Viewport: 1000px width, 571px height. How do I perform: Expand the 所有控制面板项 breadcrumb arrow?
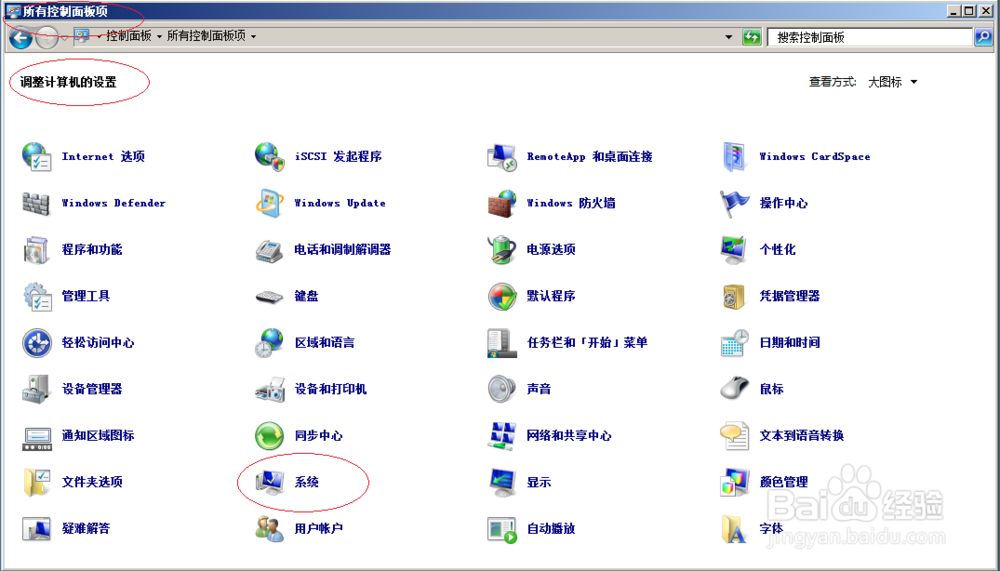[253, 36]
